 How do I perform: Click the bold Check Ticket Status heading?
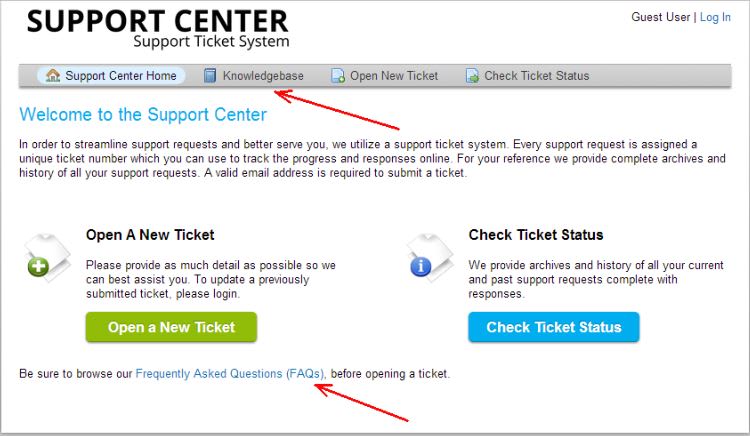click(x=536, y=235)
